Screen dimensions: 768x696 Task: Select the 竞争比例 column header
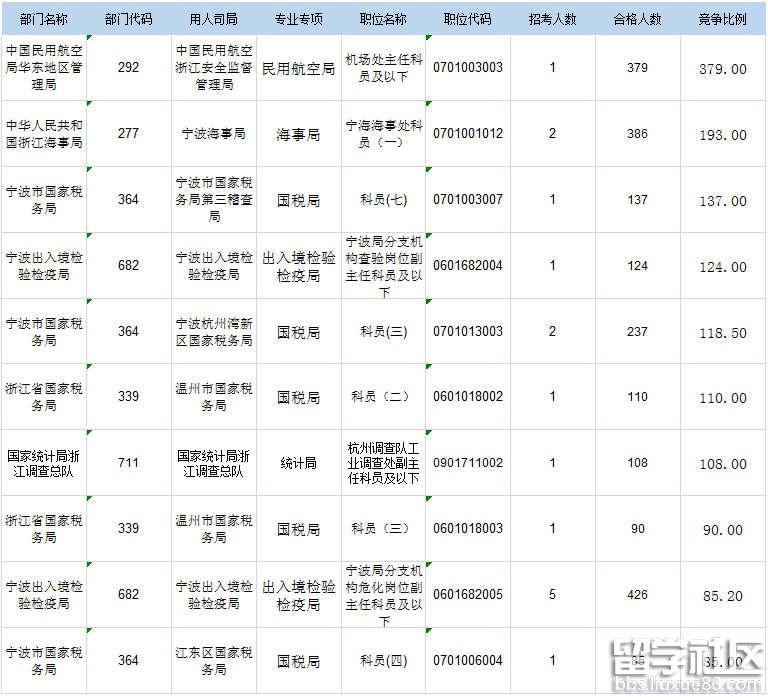click(x=723, y=19)
